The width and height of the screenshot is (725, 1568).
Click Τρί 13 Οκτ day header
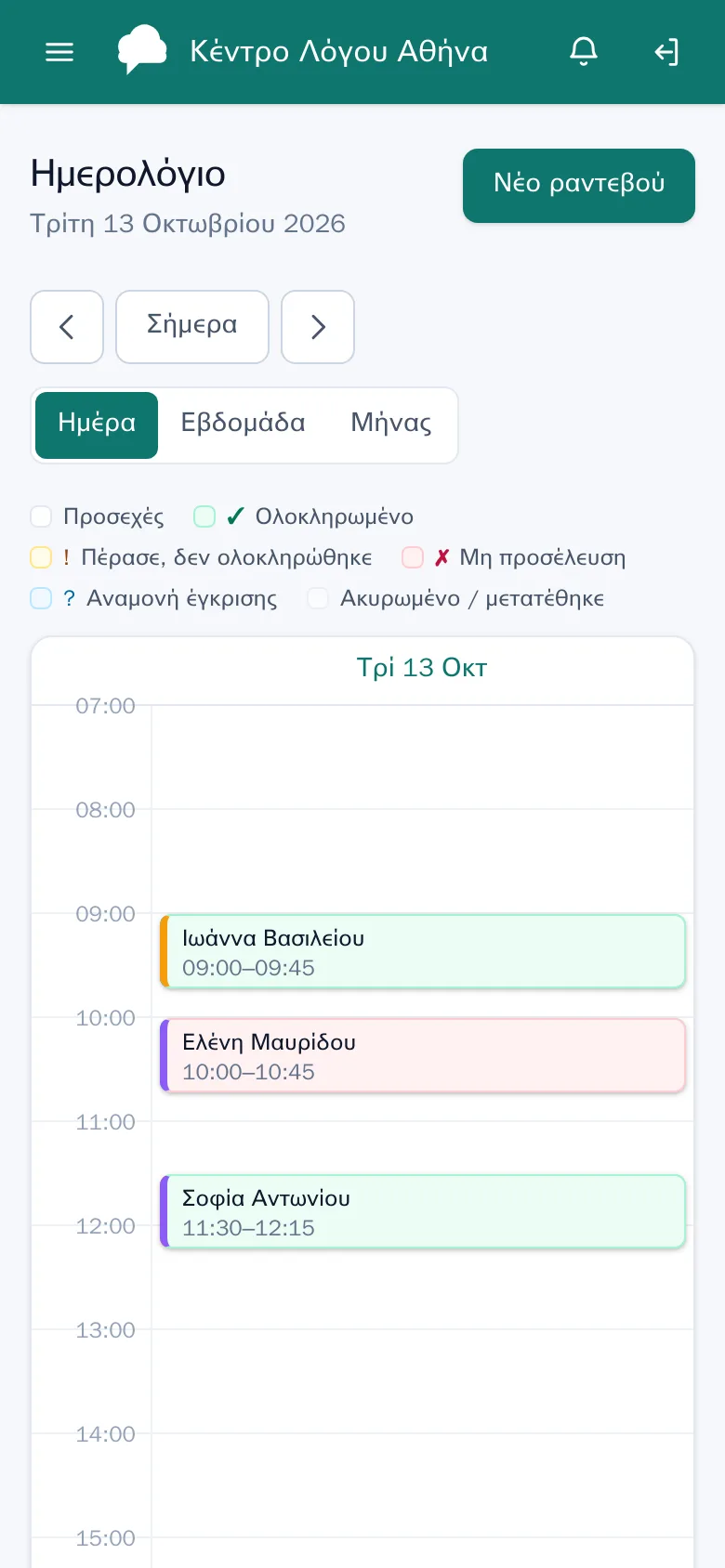[x=422, y=668]
